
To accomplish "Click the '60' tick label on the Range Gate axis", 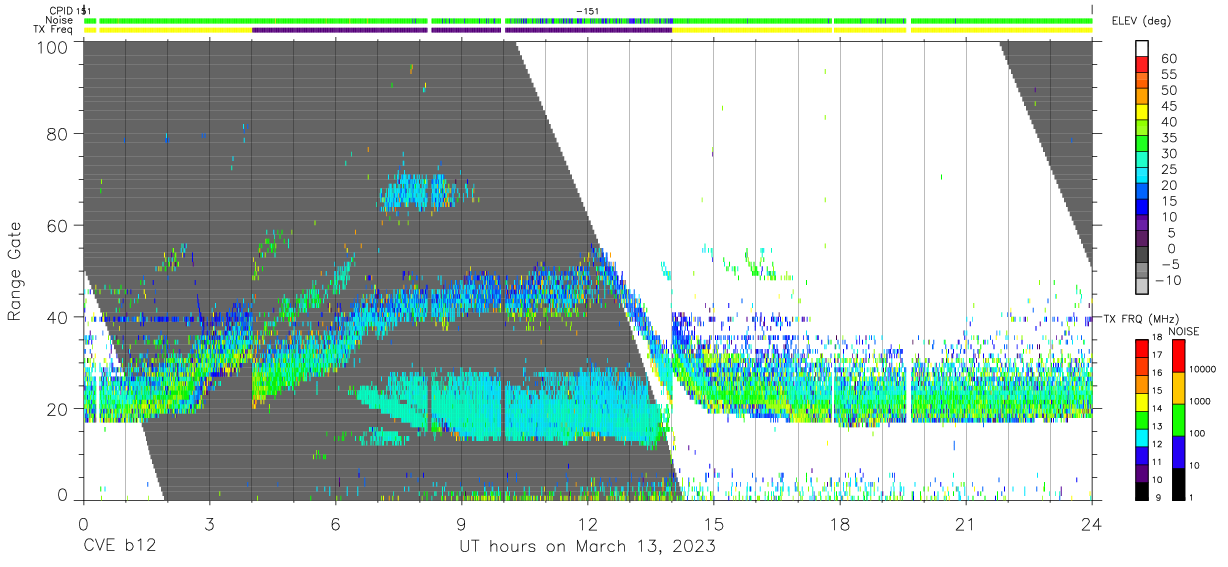I will (x=59, y=225).
